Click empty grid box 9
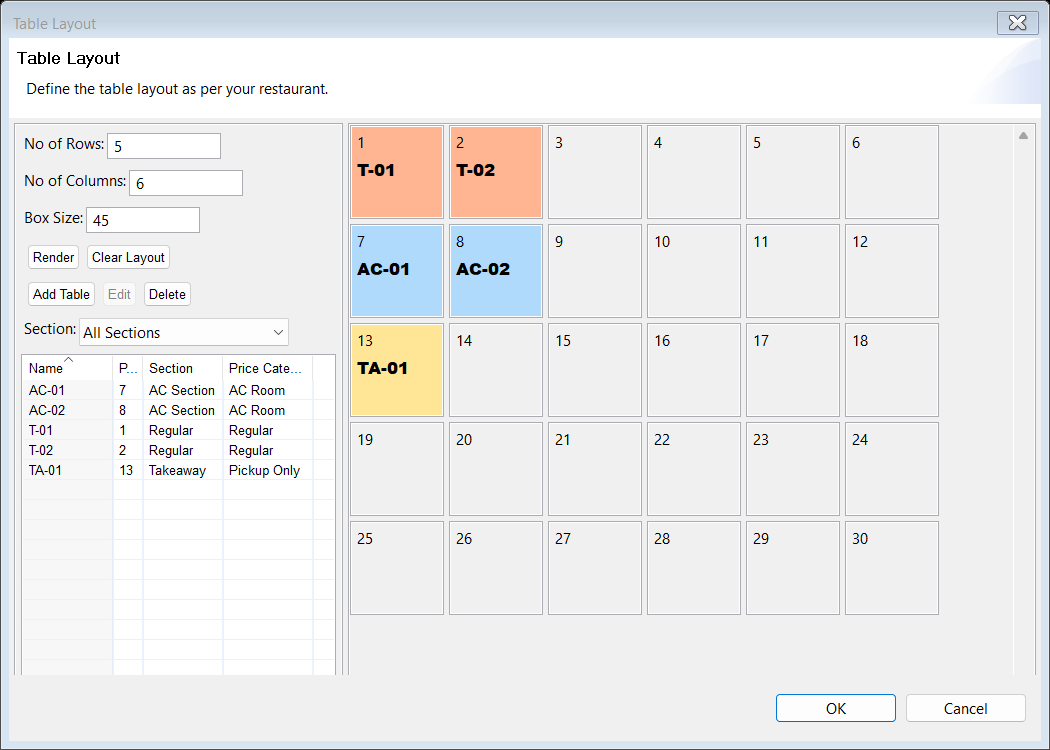The image size is (1050, 750). tap(595, 271)
